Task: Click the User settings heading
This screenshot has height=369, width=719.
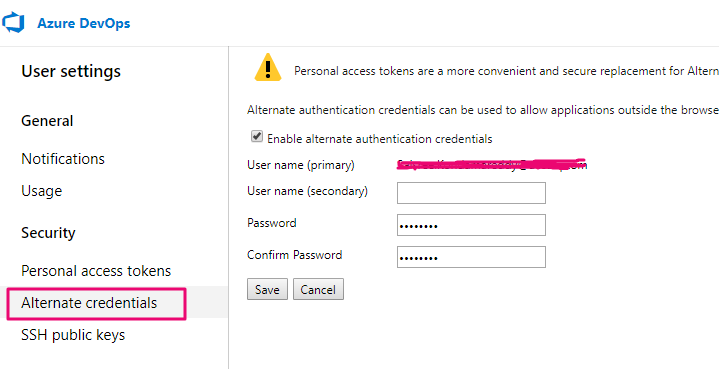Action: coord(71,72)
